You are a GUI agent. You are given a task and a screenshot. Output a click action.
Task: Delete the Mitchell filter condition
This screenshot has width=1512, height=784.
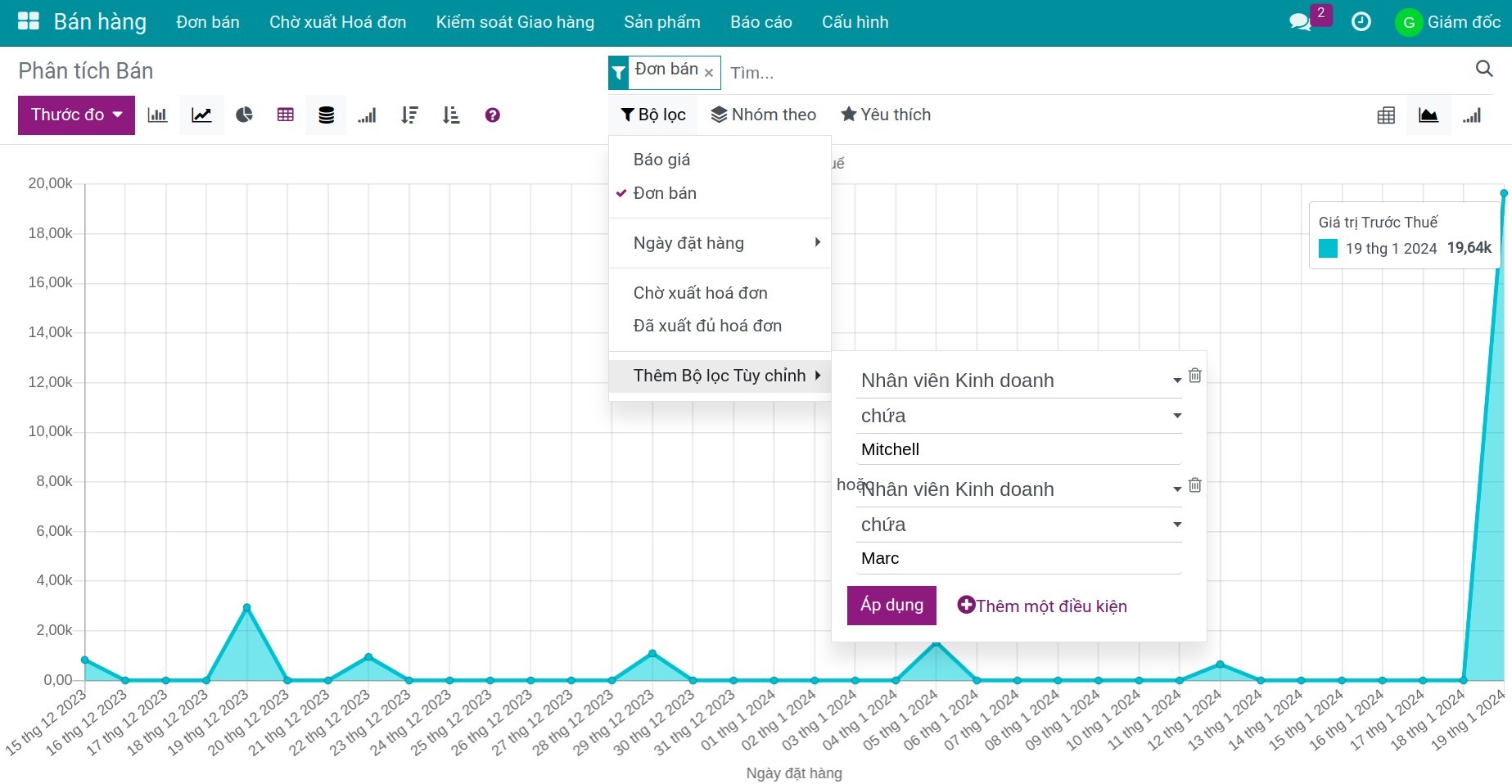click(x=1195, y=376)
